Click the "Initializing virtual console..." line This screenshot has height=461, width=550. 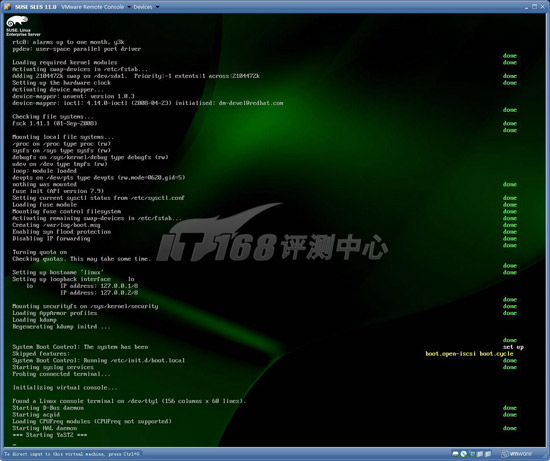65,388
